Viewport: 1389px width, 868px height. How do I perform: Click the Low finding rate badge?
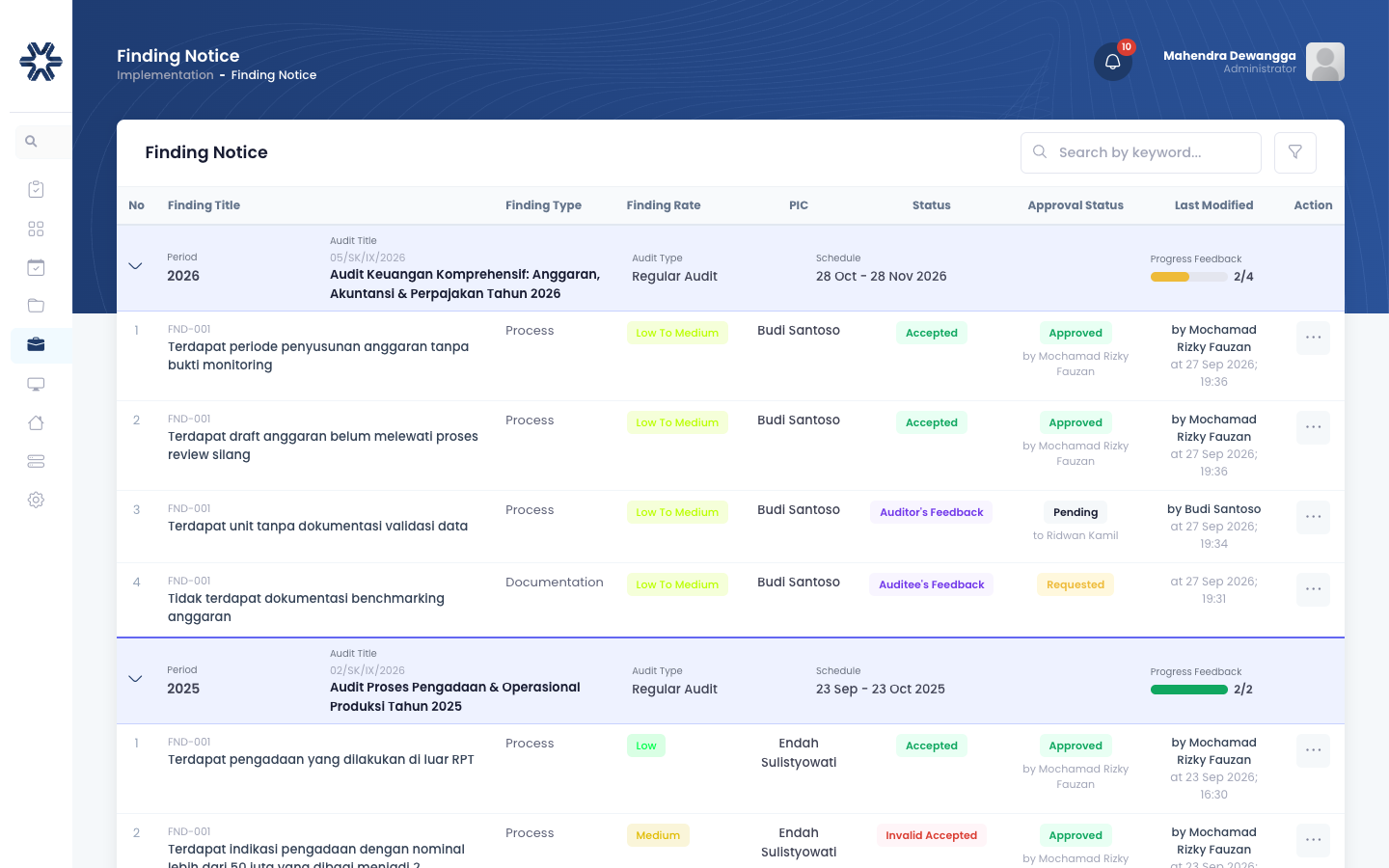coord(646,746)
